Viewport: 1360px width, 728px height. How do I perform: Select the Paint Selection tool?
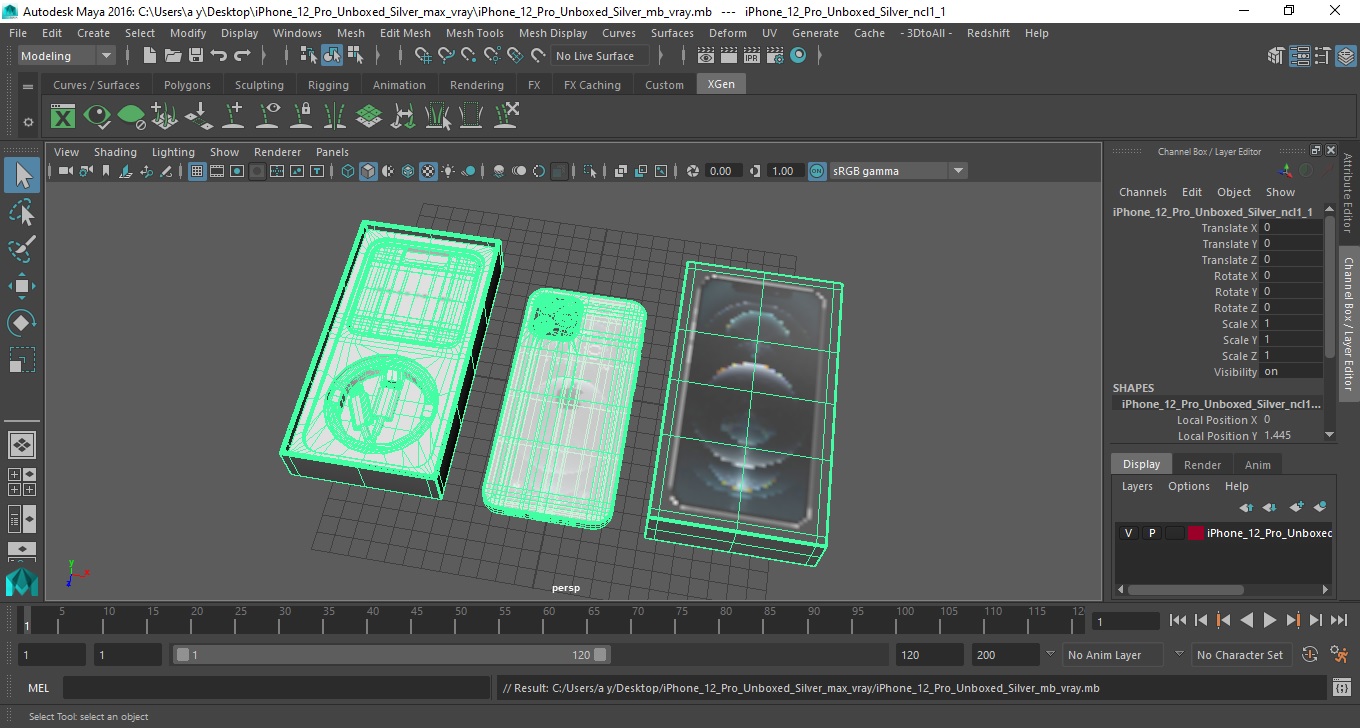click(22, 249)
